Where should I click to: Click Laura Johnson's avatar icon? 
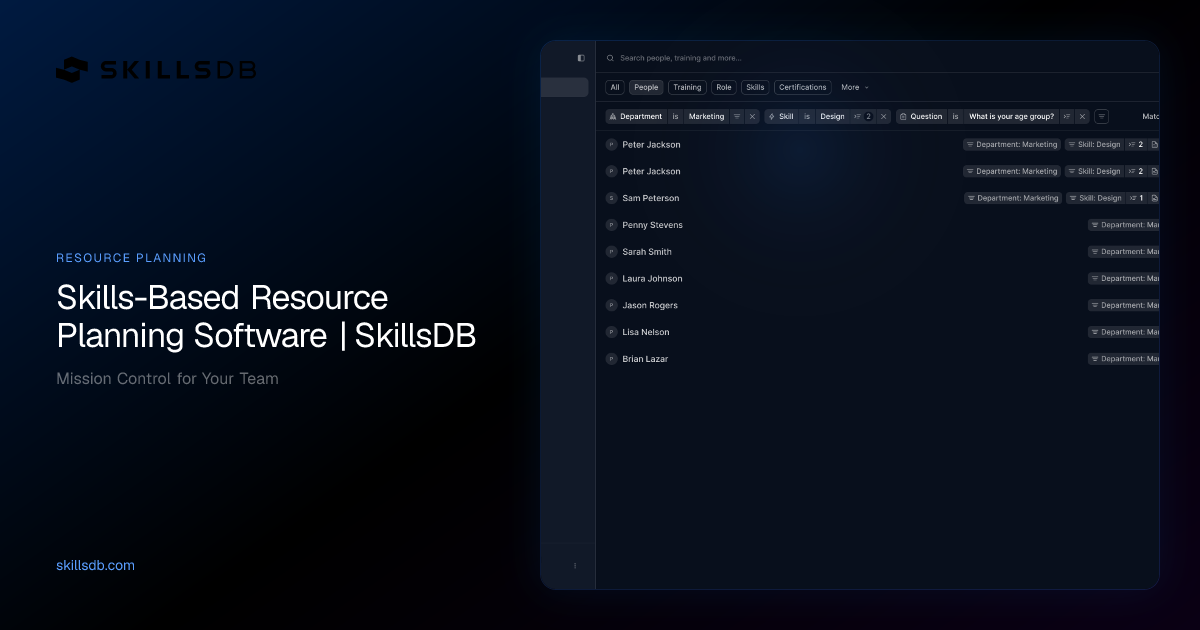[x=611, y=278]
